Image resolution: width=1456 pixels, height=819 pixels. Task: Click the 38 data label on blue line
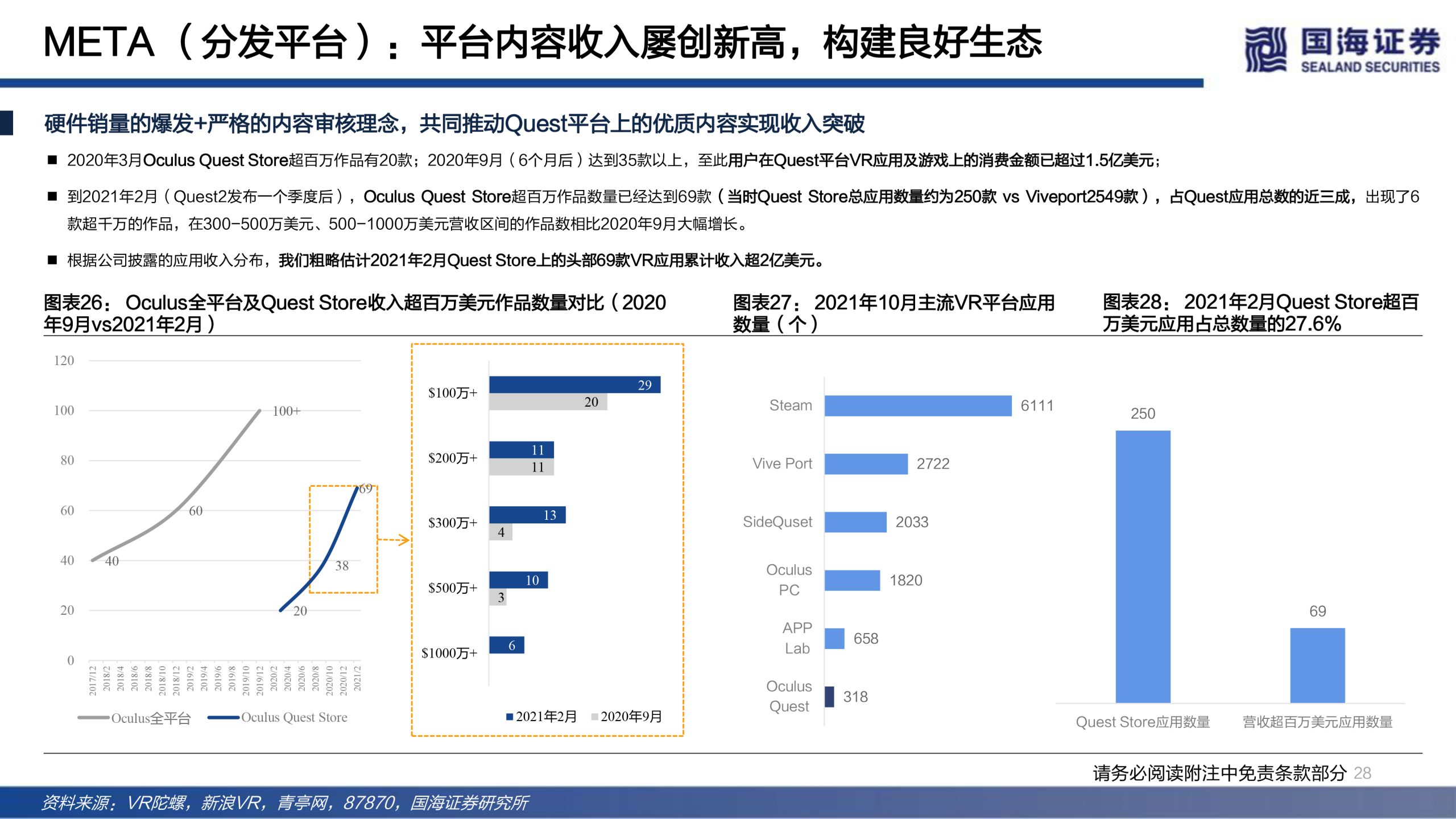(342, 565)
